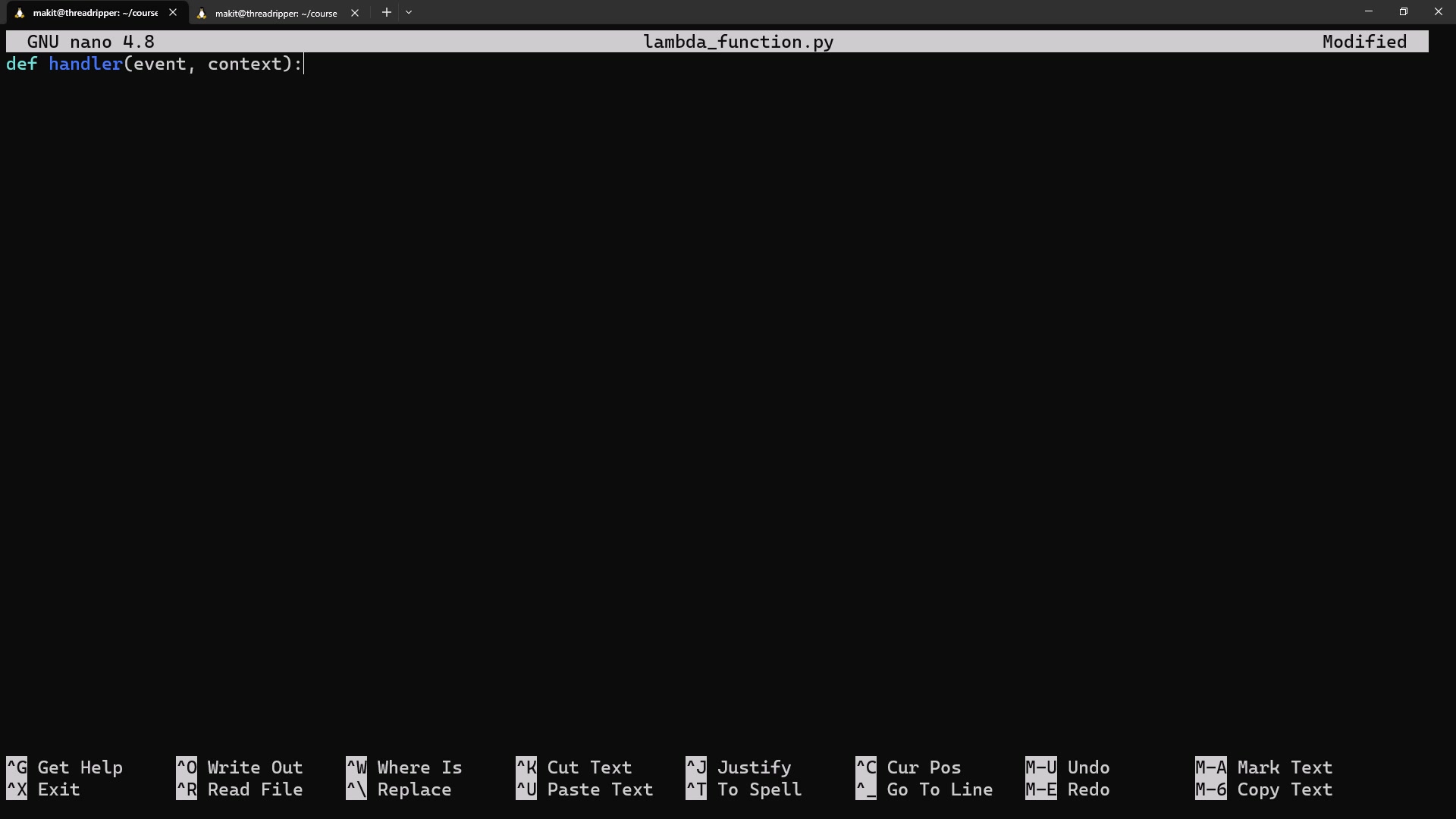Click the ^G Get Help shortcut
This screenshot has height=819, width=1456.
pos(64,767)
